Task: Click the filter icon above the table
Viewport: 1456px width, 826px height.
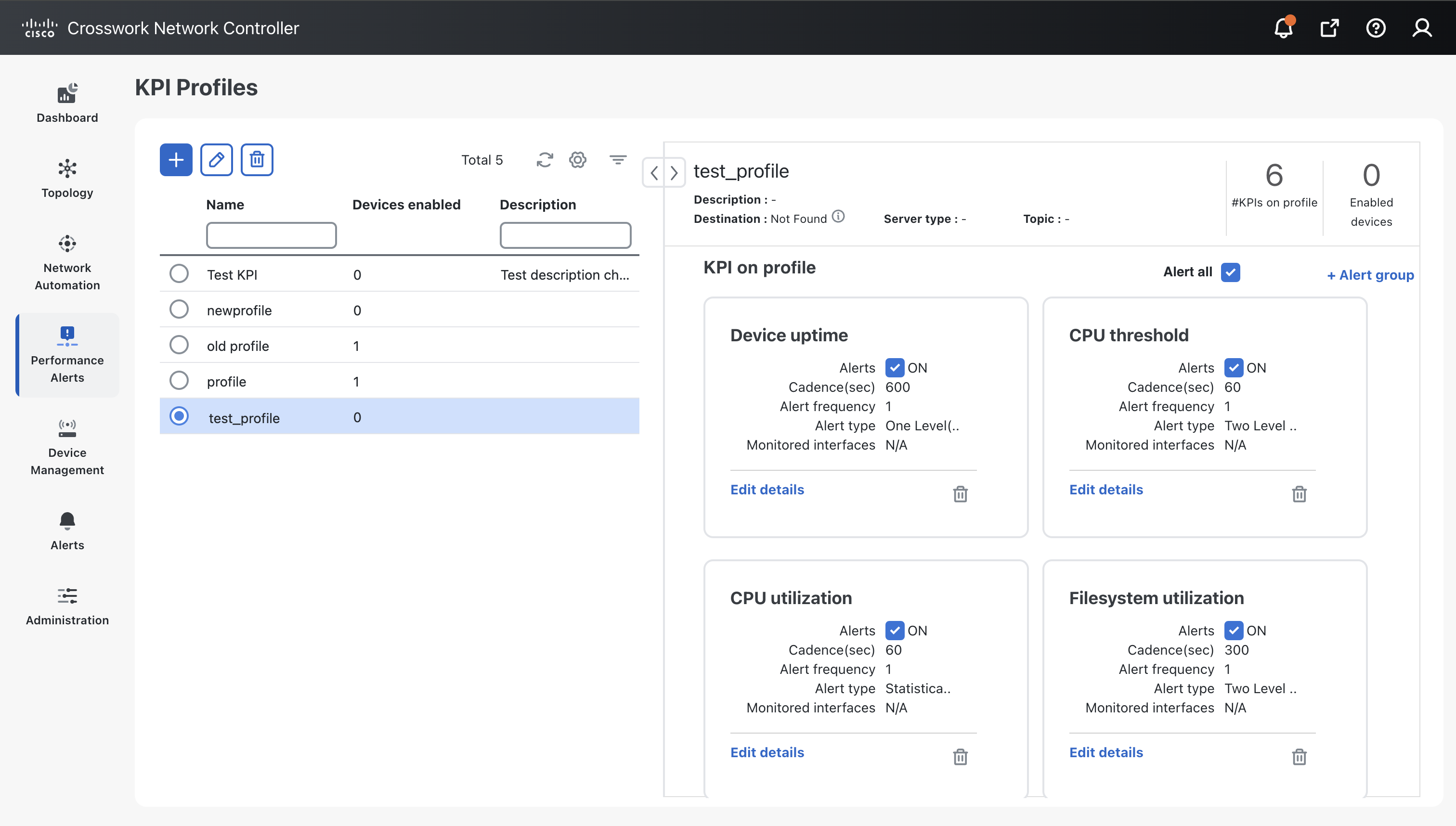Action: tap(617, 159)
